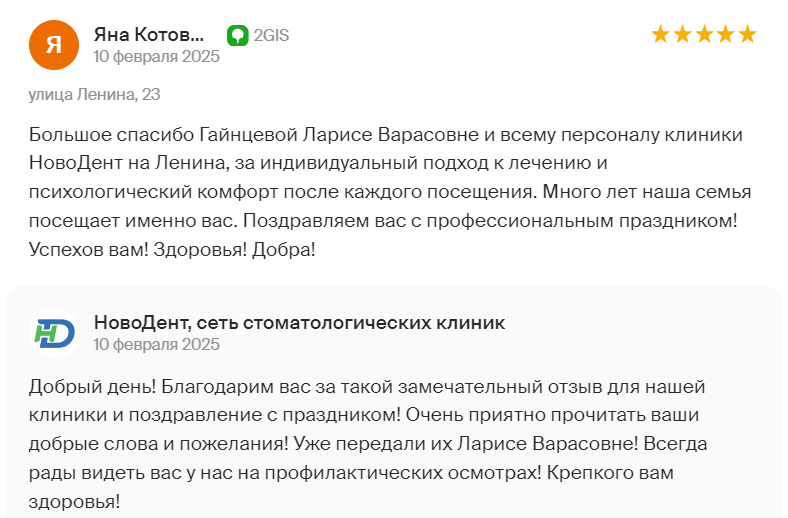The width and height of the screenshot is (788, 518).
Task: Click the phrase профессиональным праздником in the review
Action: [x=581, y=221]
